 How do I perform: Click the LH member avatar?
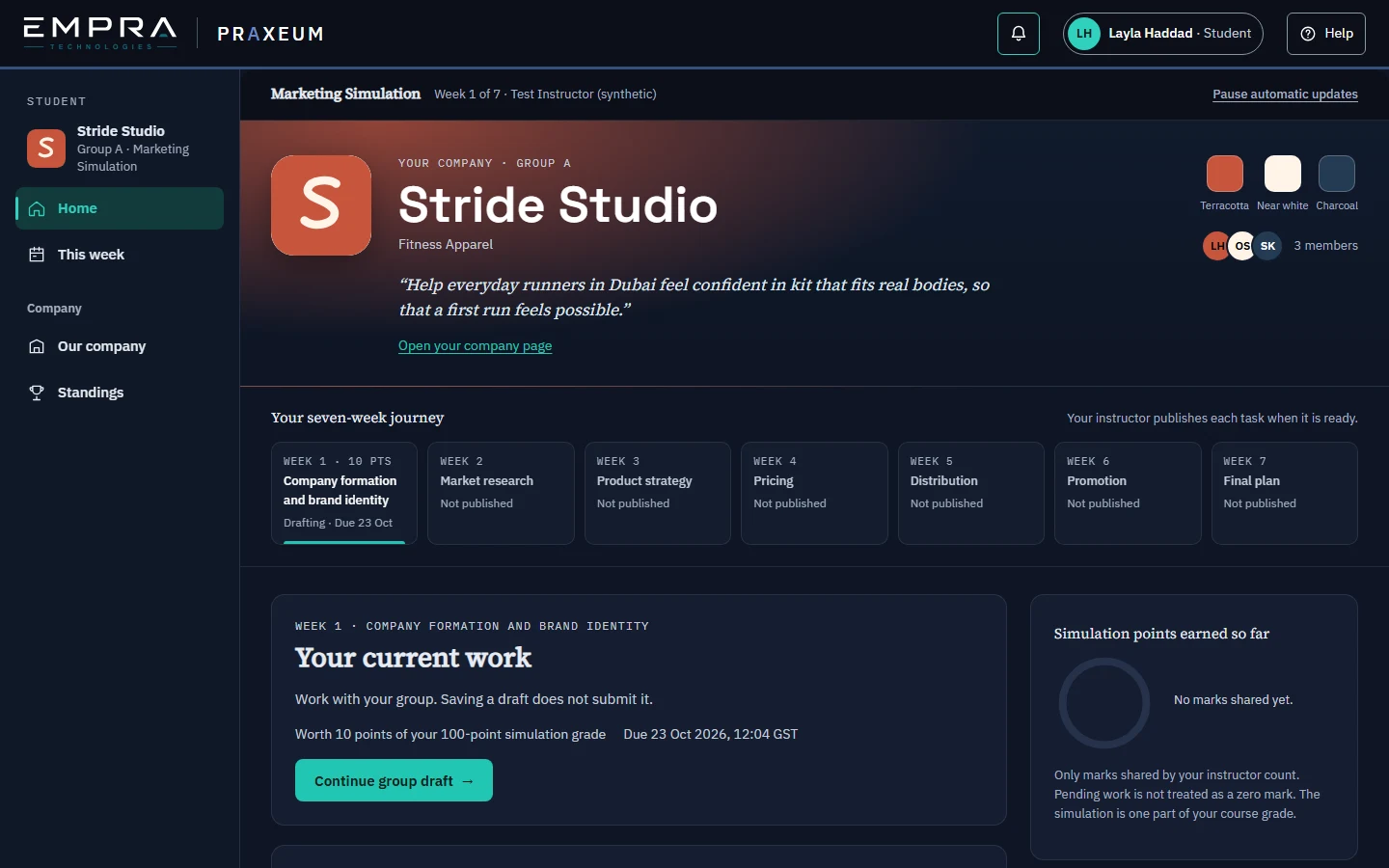pos(1216,246)
